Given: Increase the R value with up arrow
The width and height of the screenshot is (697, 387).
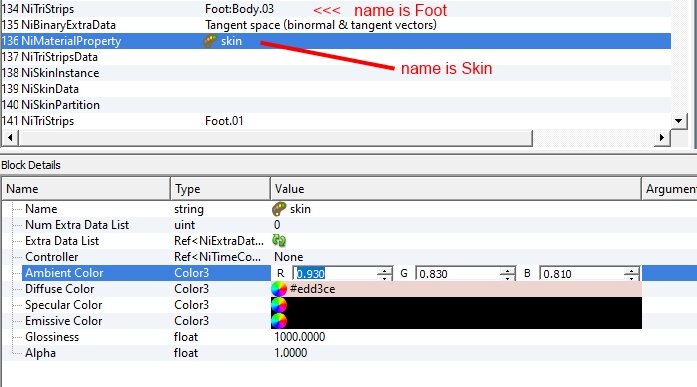Looking at the screenshot, I should pyautogui.click(x=385, y=270).
